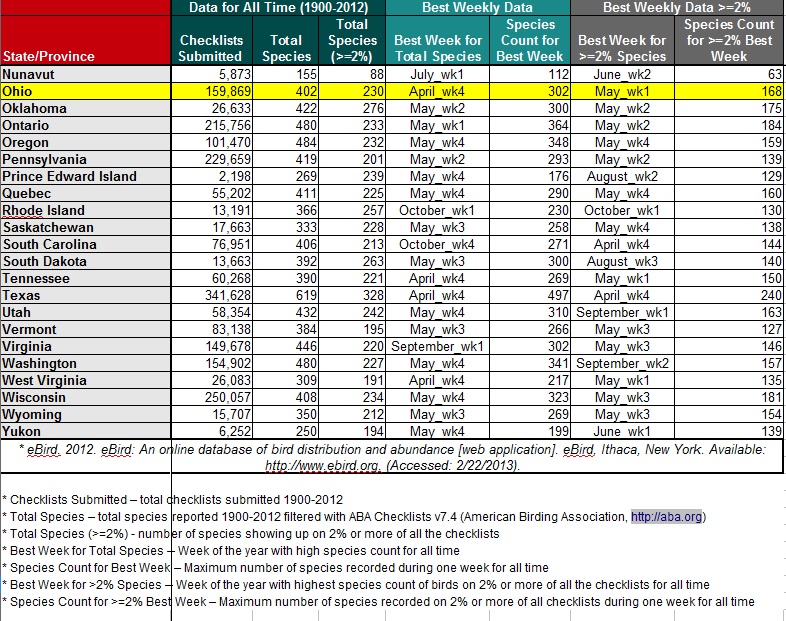Click Virginia checklists value 149,678
This screenshot has width=786, height=621.
click(x=212, y=347)
